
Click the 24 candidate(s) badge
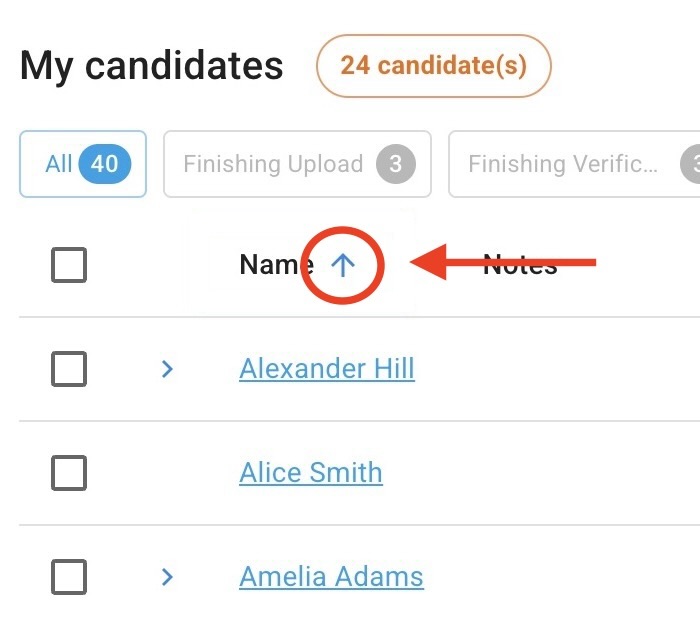[x=433, y=66]
